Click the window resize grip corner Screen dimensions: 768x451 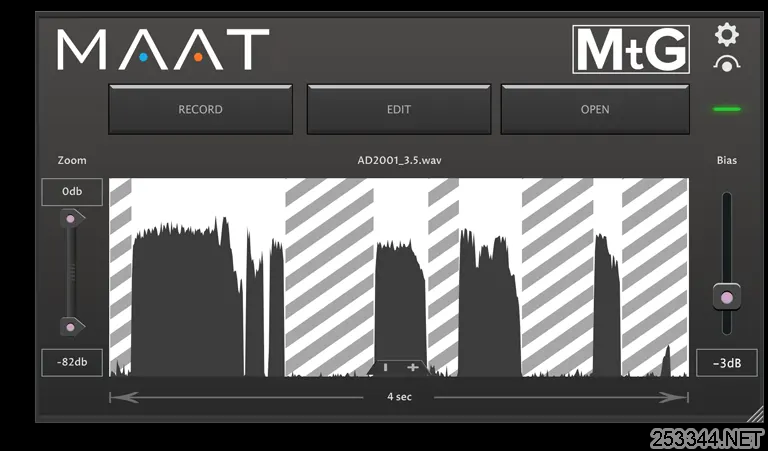pyautogui.click(x=754, y=414)
